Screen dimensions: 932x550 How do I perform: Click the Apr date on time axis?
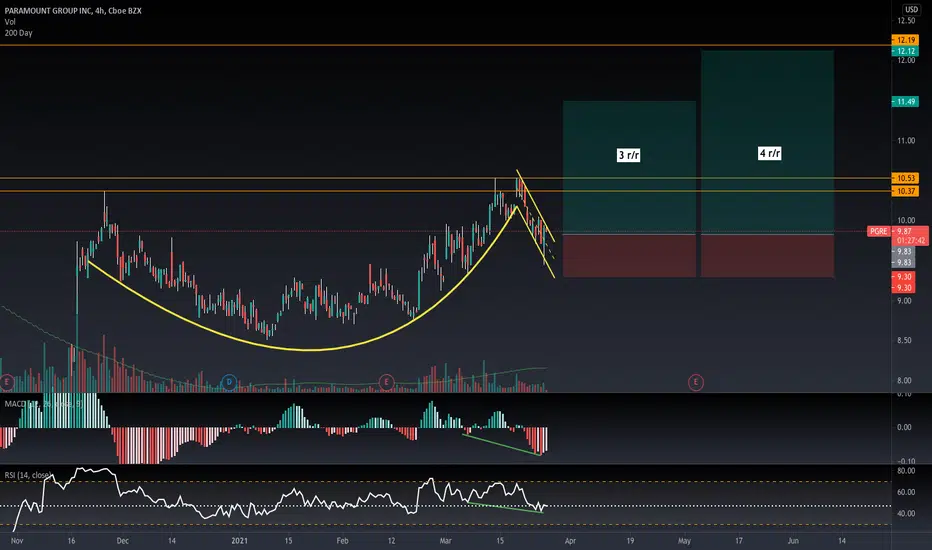[x=570, y=541]
